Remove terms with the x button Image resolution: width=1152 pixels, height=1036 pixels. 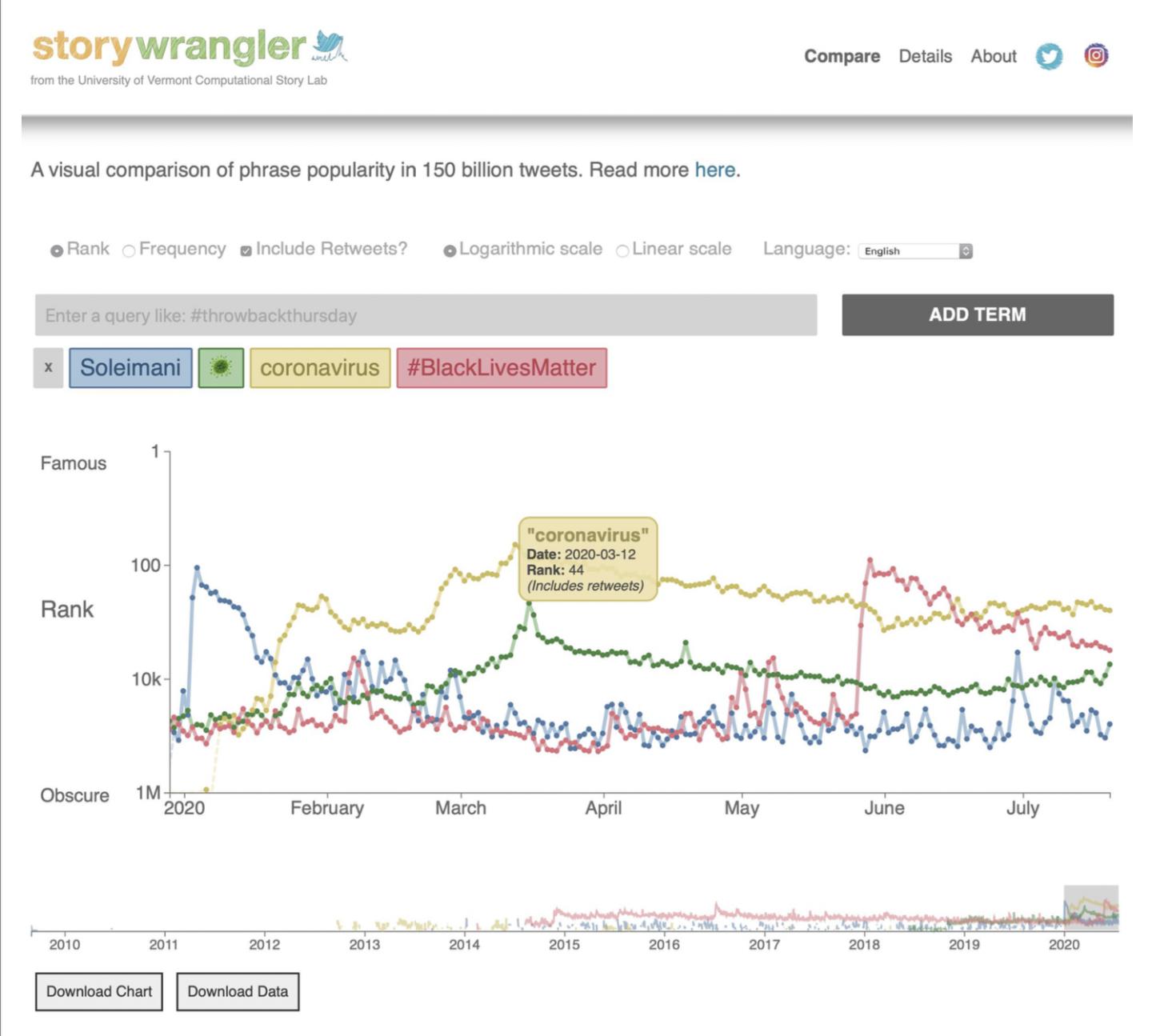48,368
